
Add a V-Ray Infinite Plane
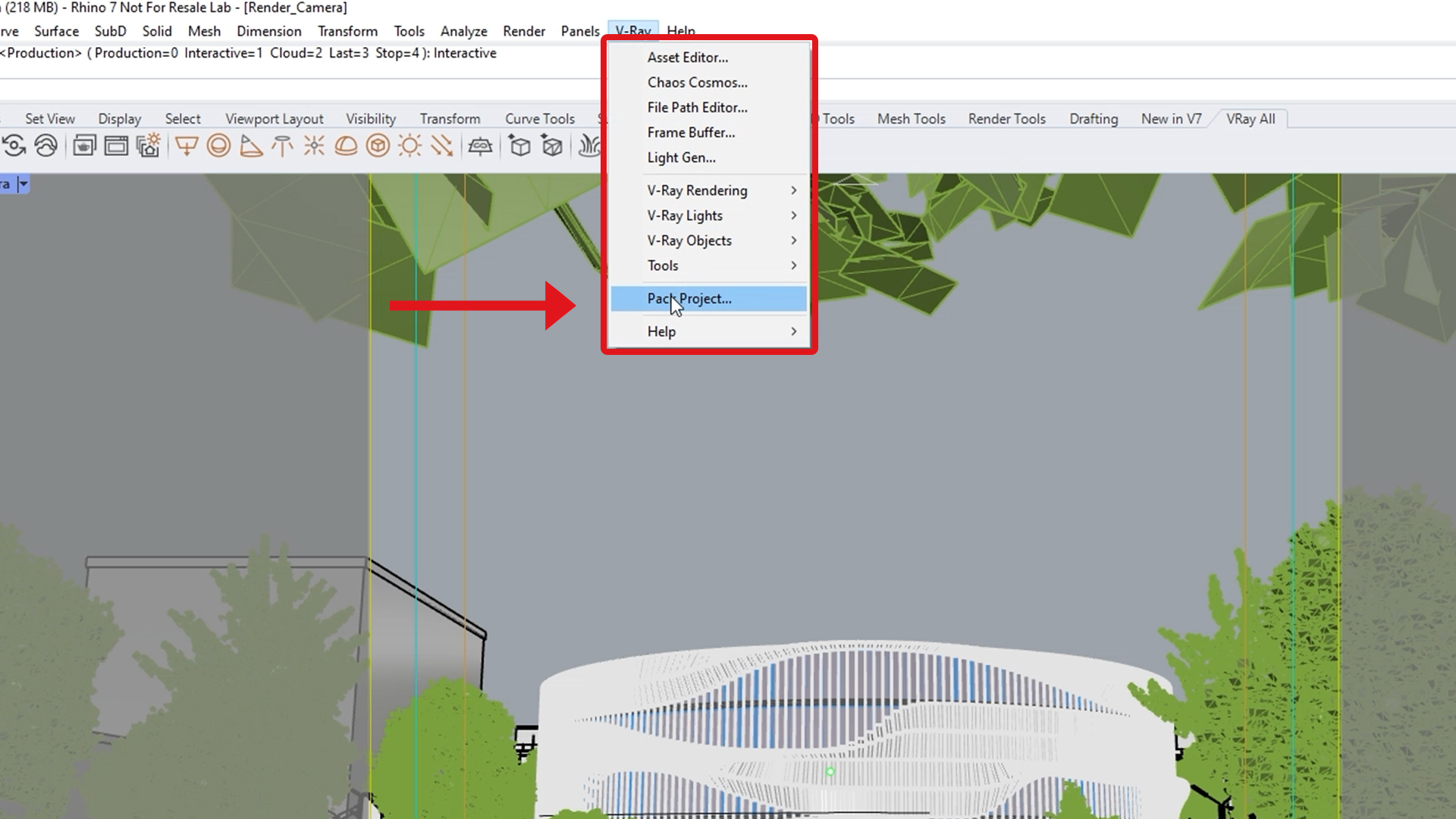tap(480, 145)
